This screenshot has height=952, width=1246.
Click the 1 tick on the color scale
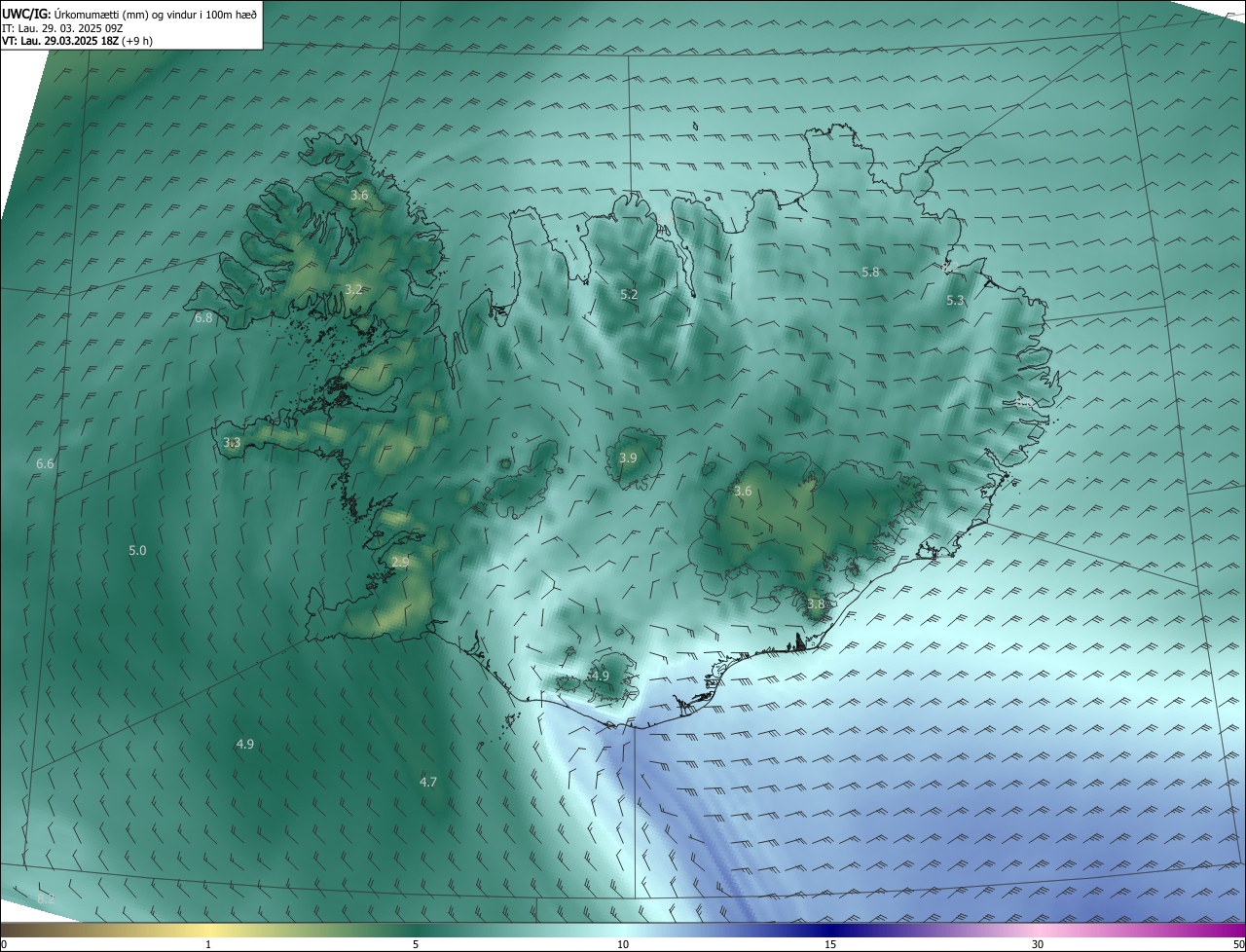[x=208, y=944]
